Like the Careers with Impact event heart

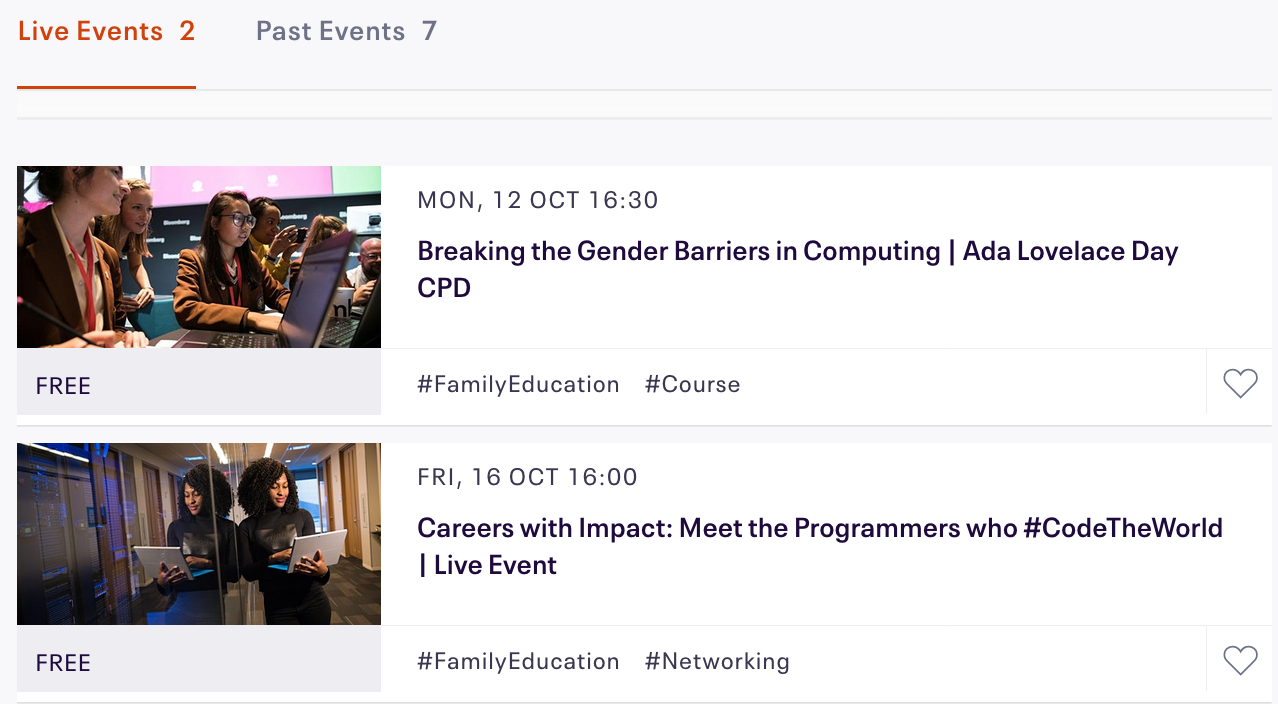click(1240, 661)
